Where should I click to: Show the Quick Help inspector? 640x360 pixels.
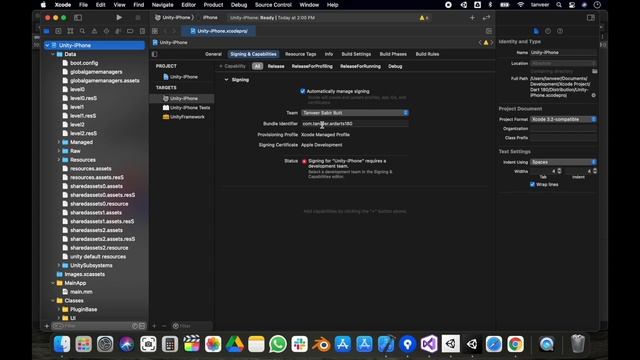click(x=560, y=31)
